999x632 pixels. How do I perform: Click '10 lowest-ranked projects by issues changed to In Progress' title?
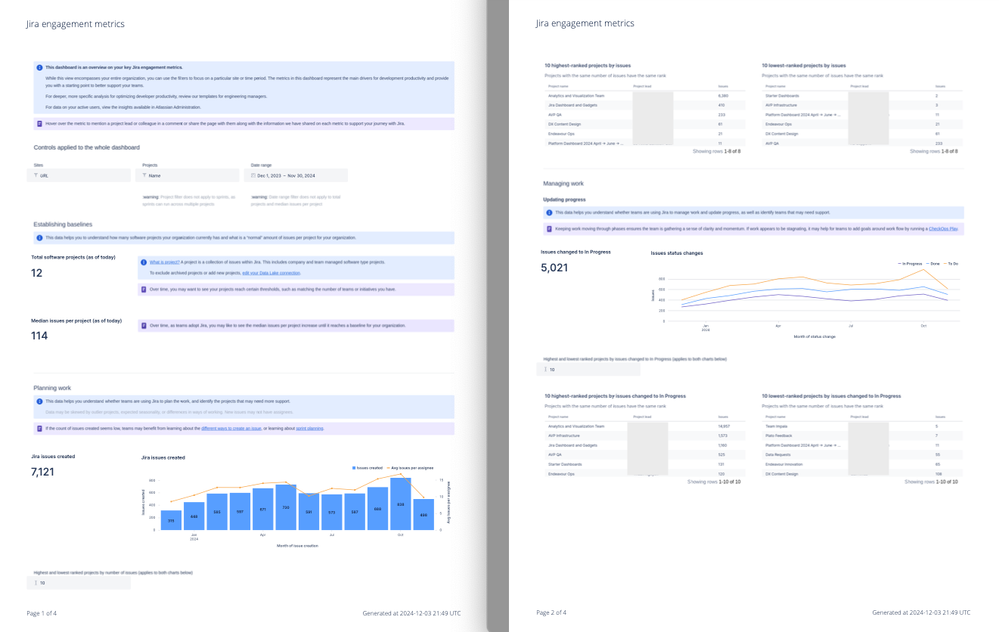point(831,396)
